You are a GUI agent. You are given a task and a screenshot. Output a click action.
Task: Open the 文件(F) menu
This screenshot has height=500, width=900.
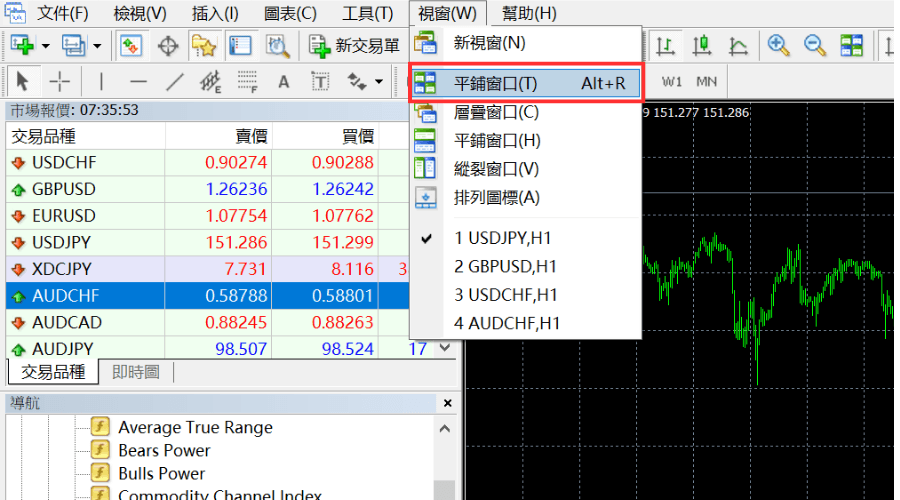coord(63,13)
